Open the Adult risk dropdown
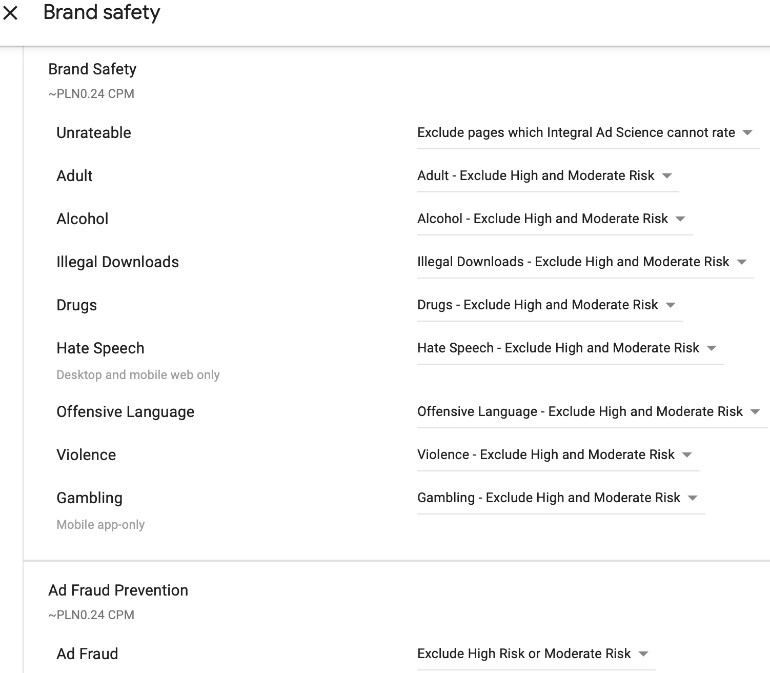The height and width of the screenshot is (673, 770). (x=545, y=176)
